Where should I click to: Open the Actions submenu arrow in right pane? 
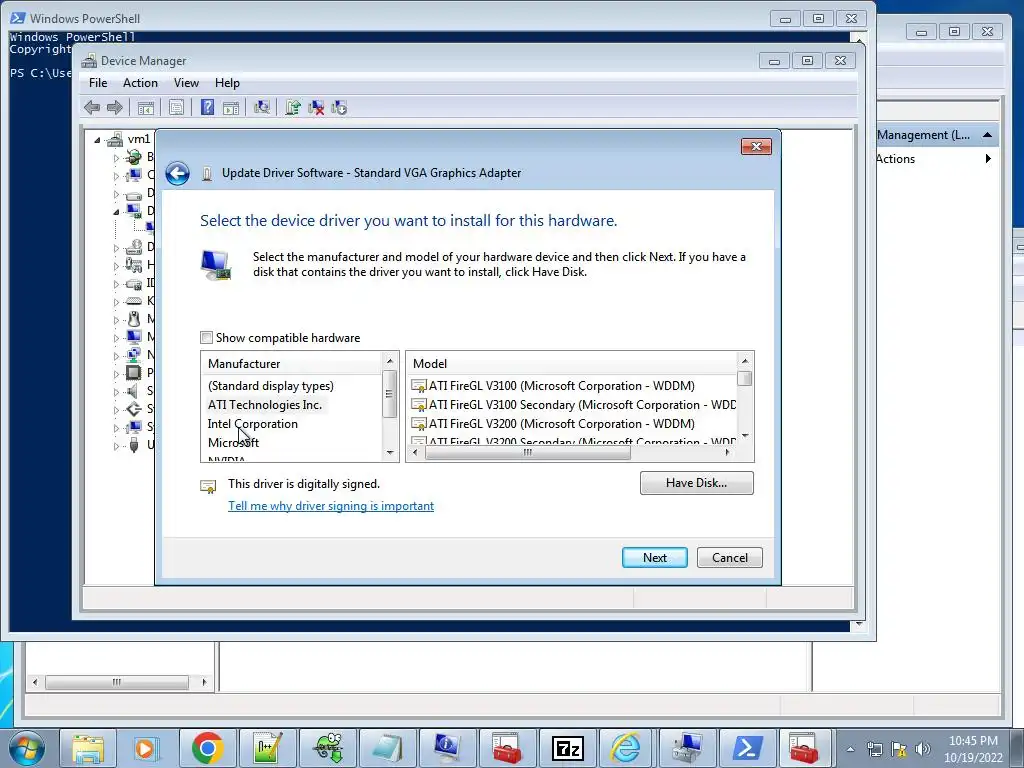988,159
